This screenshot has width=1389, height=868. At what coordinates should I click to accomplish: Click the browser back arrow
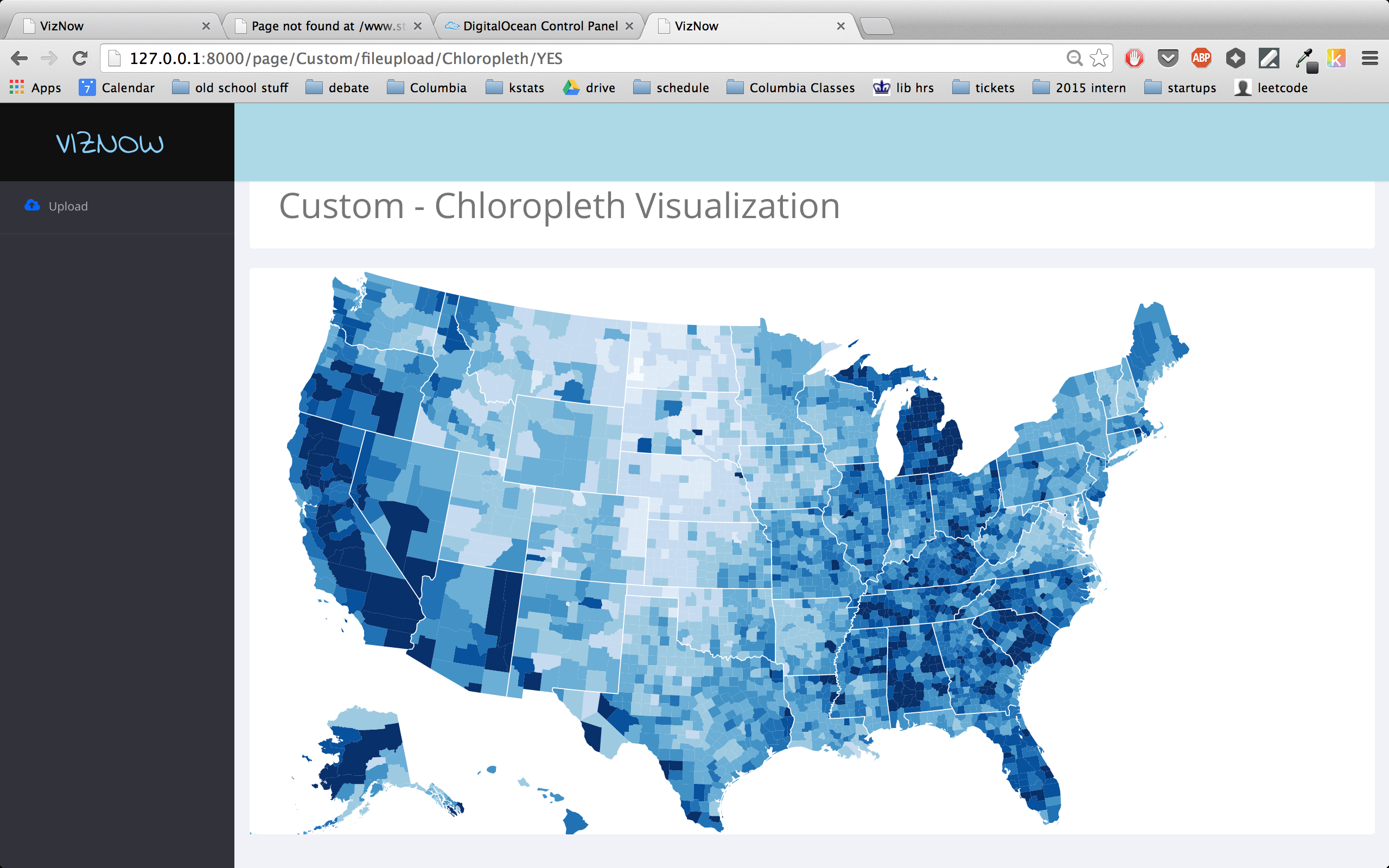(x=19, y=58)
